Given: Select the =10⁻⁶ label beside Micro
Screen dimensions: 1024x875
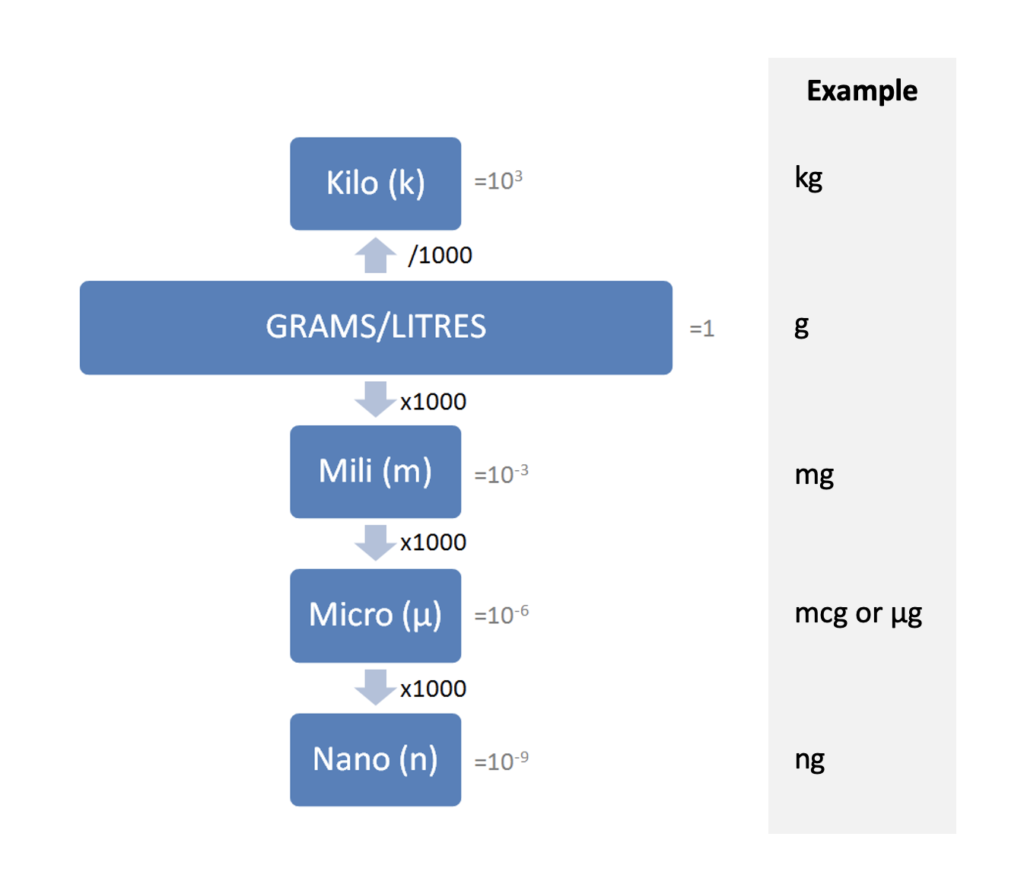Looking at the screenshot, I should pyautogui.click(x=501, y=613).
